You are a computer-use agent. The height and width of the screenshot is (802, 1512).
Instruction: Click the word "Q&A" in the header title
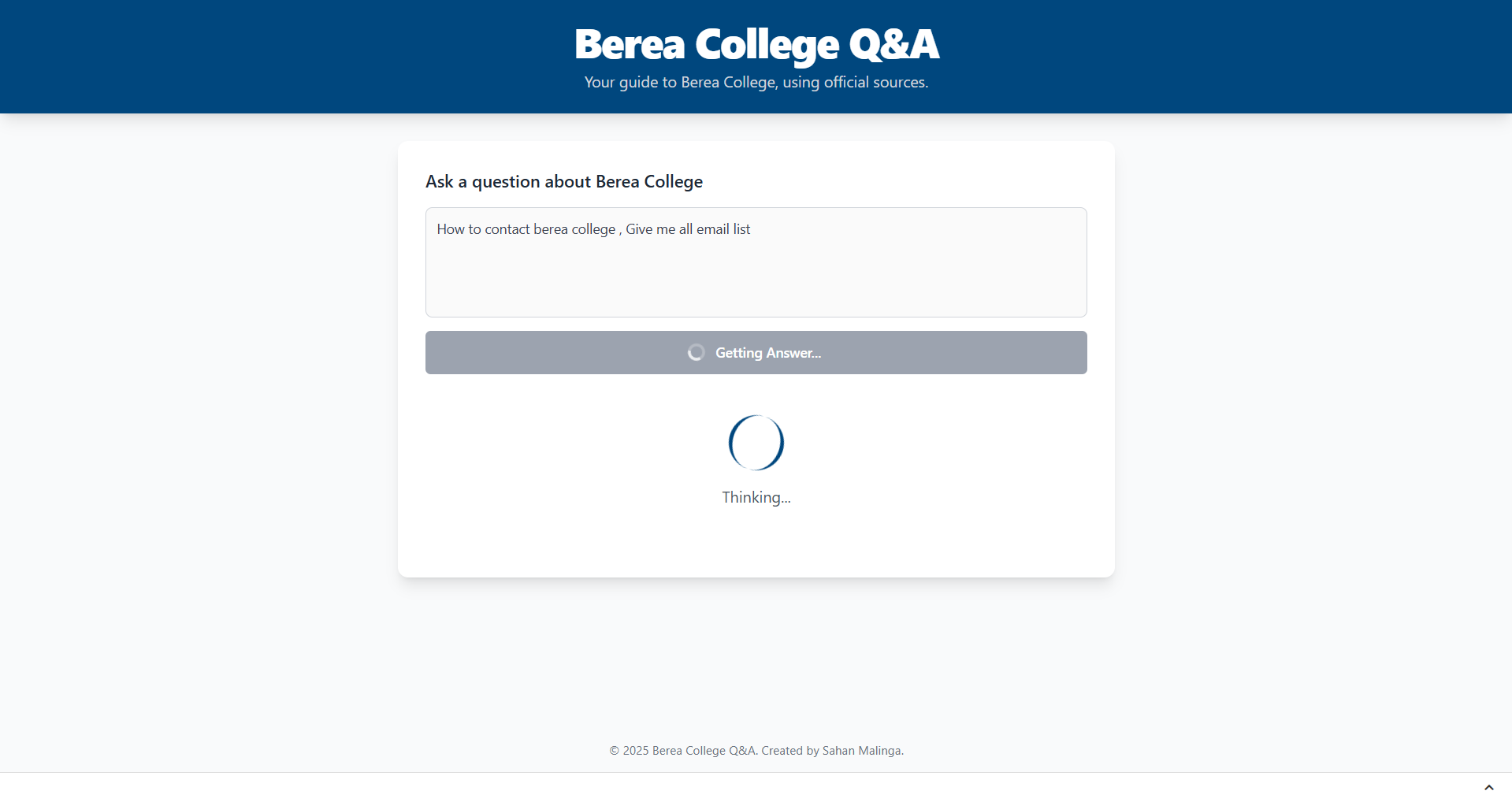[x=893, y=44]
